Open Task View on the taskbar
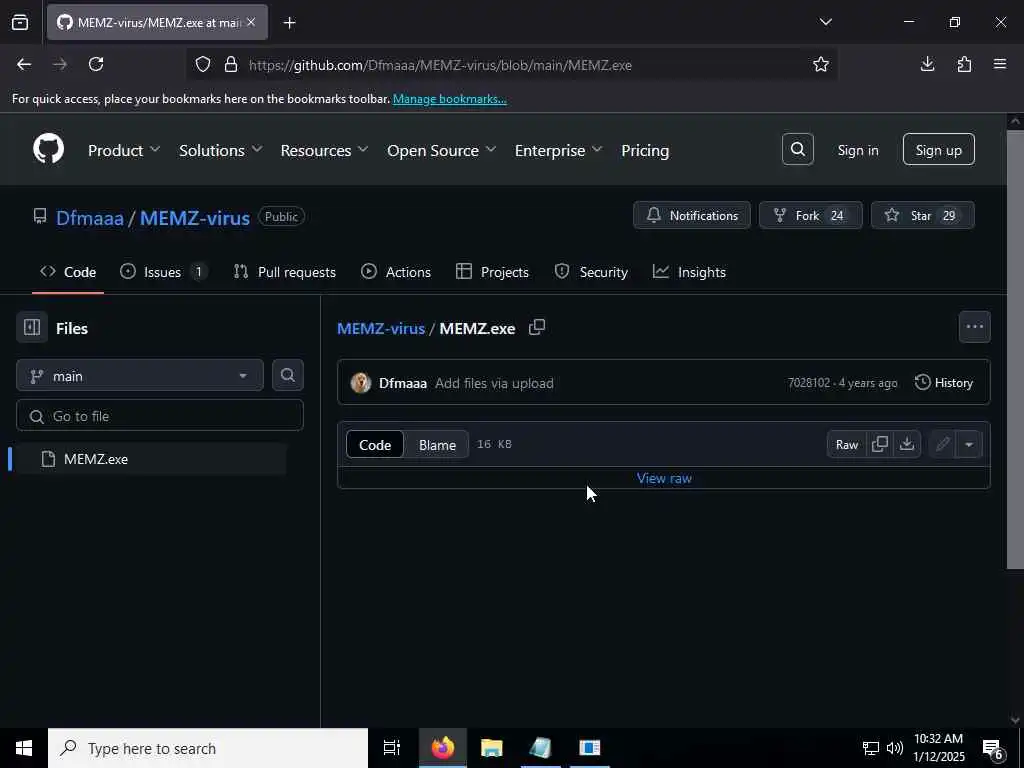Image resolution: width=1024 pixels, height=768 pixels. [391, 748]
